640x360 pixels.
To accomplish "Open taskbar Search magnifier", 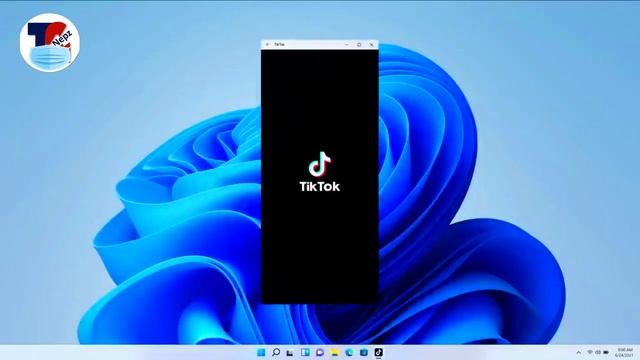I will (276, 352).
